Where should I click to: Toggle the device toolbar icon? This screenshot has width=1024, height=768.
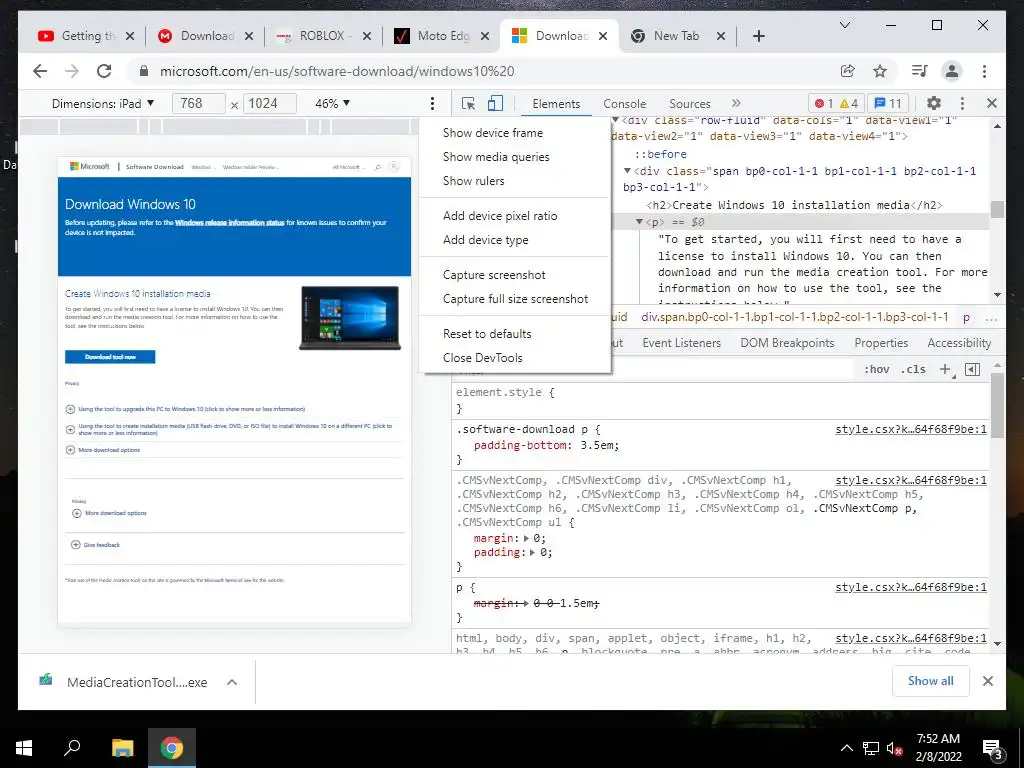click(x=496, y=103)
